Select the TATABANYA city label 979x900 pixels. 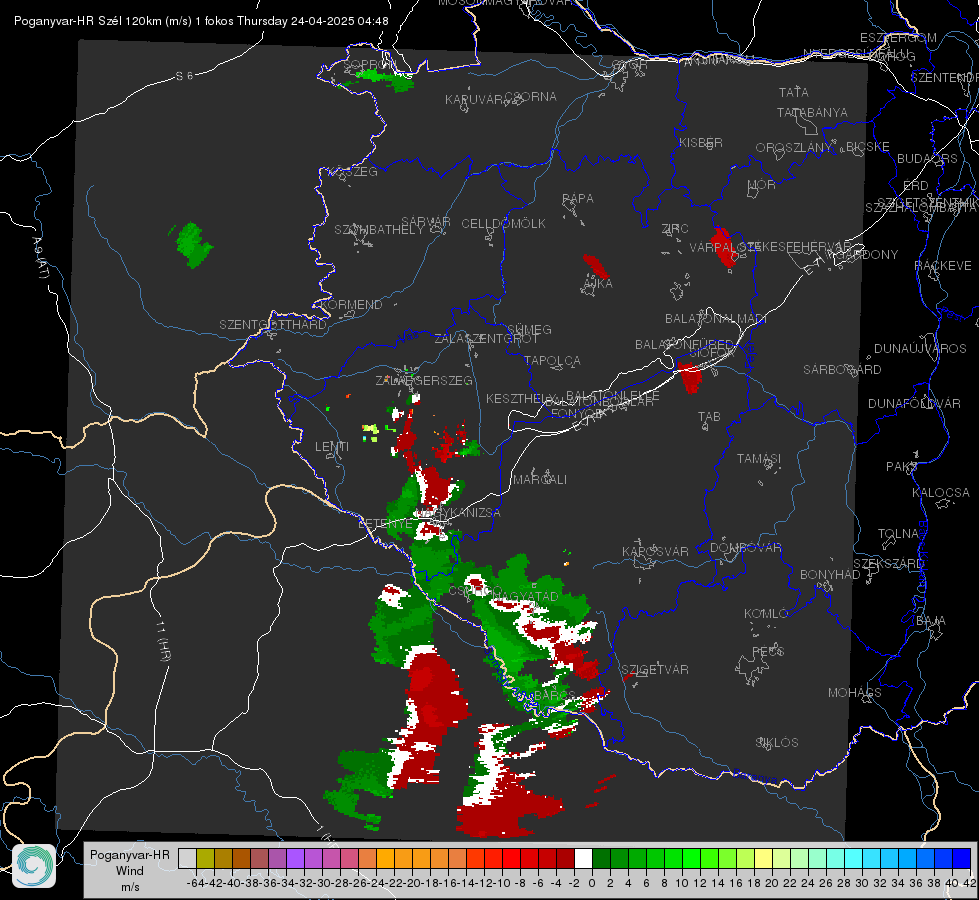812,112
